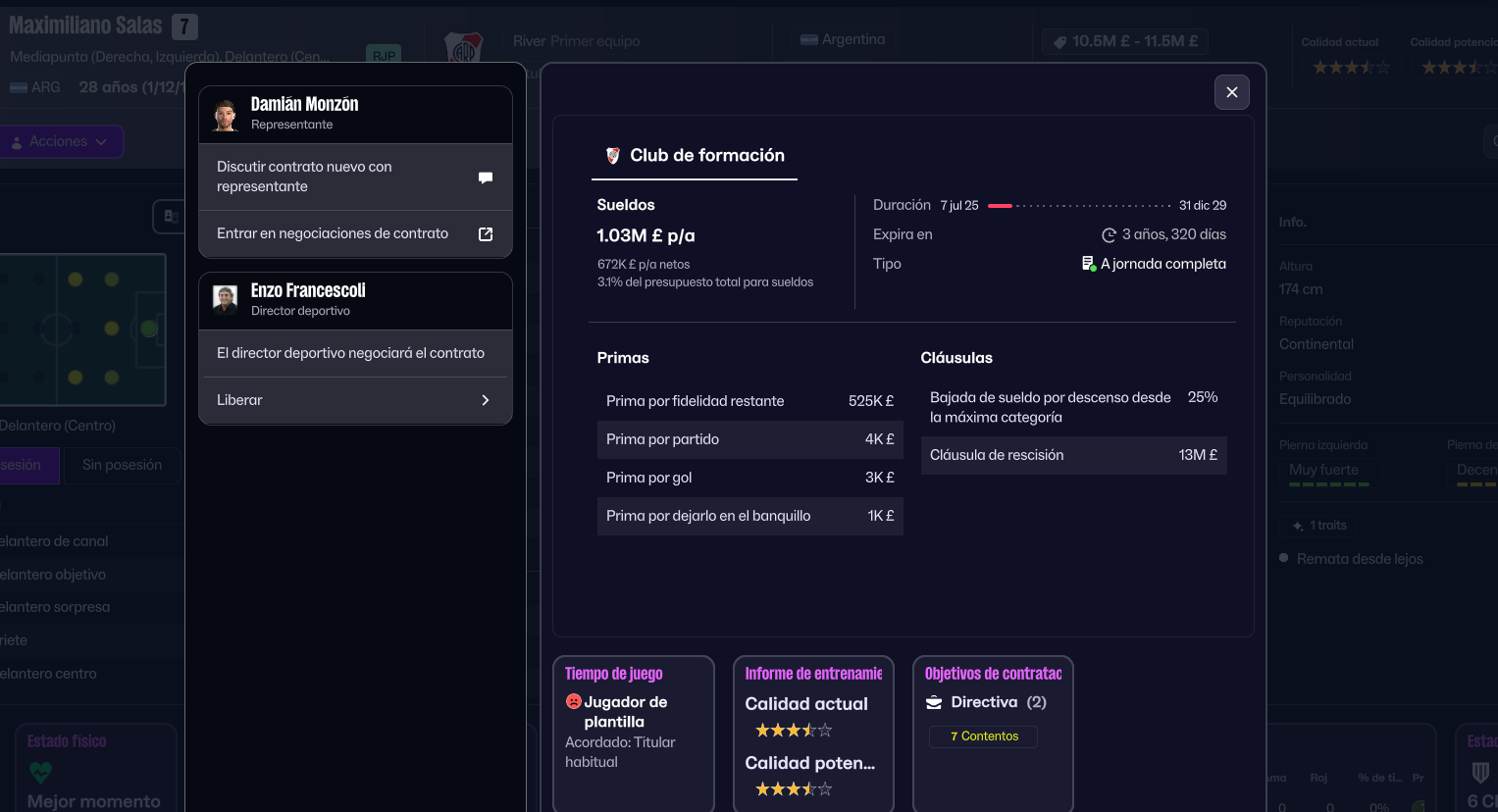Click the 7 Contentos badge
The width and height of the screenshot is (1498, 812).
(983, 736)
